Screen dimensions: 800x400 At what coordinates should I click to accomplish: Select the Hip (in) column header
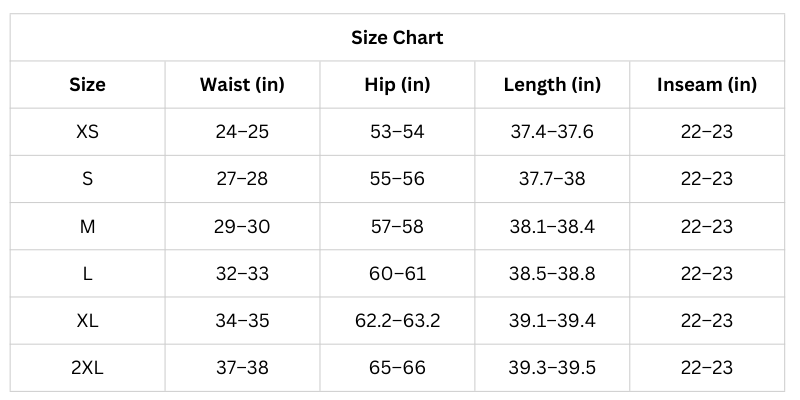397,85
